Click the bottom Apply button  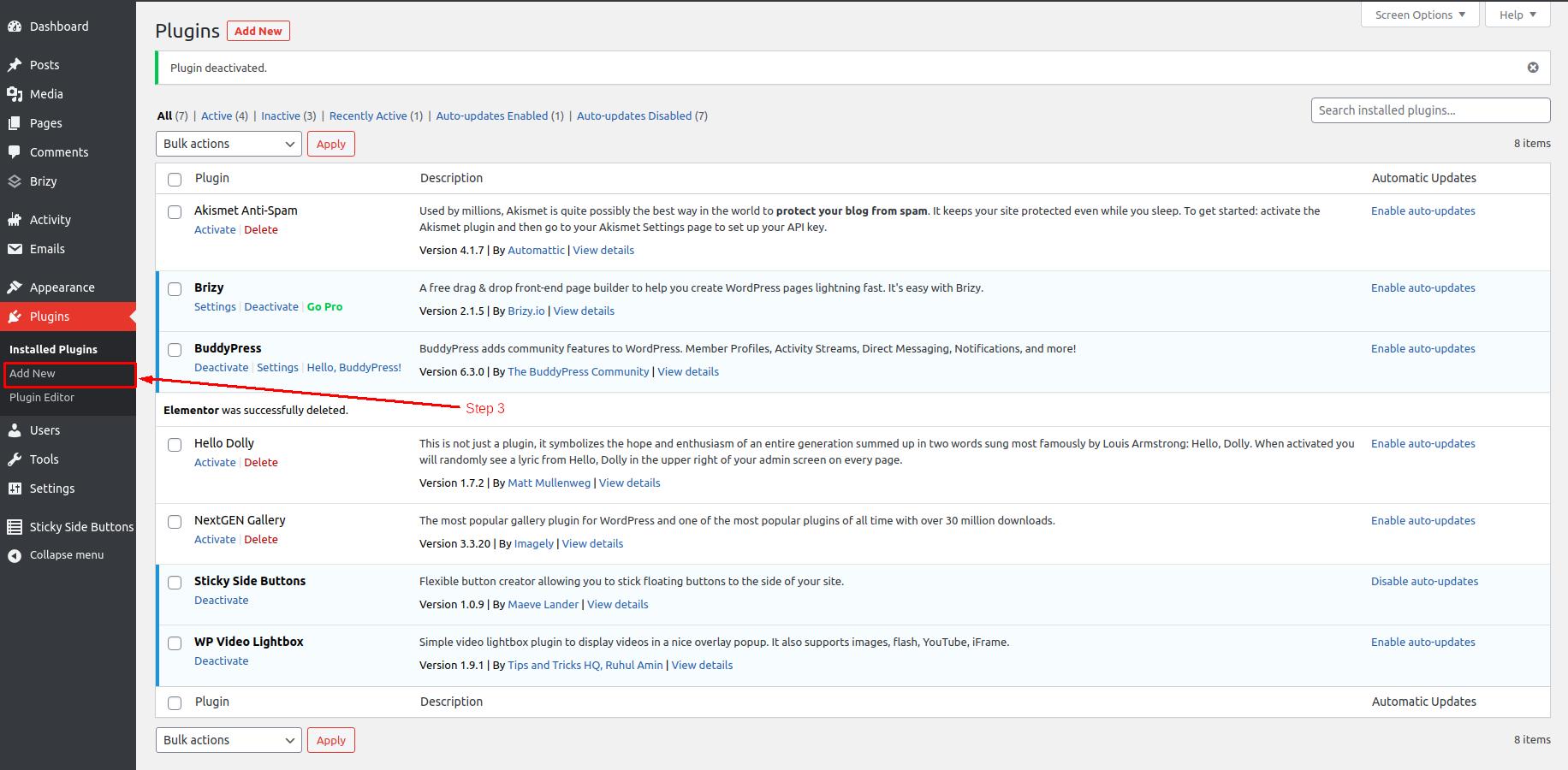[331, 740]
